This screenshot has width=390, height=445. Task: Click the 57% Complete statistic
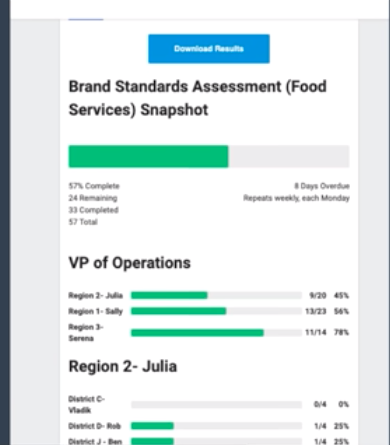point(94,186)
